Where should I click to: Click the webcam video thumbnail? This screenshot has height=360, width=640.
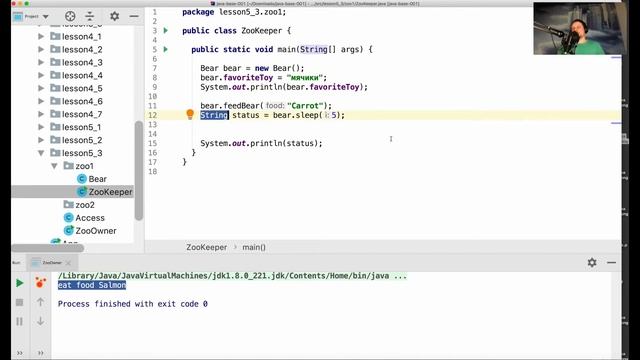[580, 29]
